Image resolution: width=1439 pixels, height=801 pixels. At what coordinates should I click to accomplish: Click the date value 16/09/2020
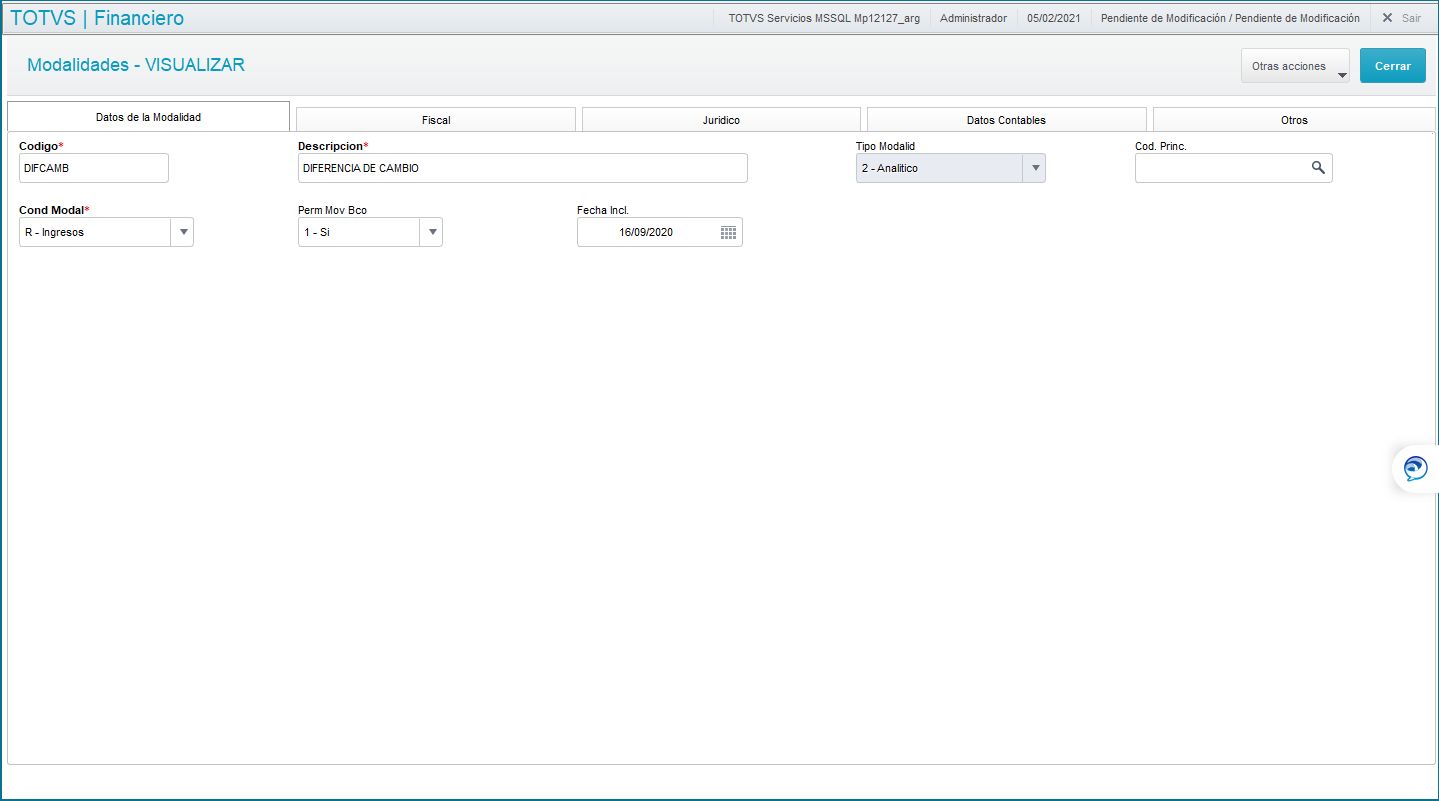point(646,232)
